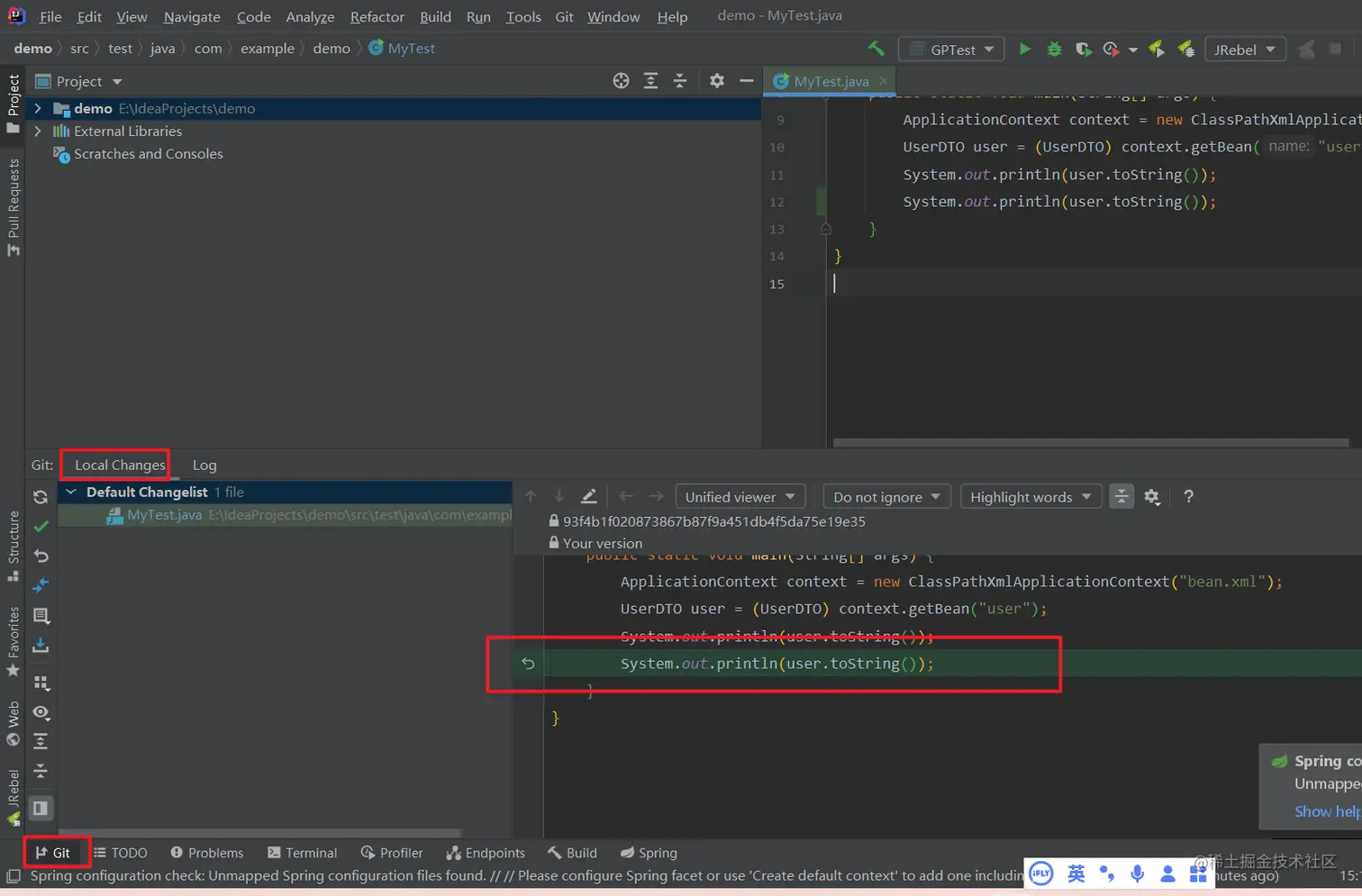This screenshot has height=896, width=1362.
Task: Open changelist icon in Git sidebar
Action: pyautogui.click(x=41, y=616)
